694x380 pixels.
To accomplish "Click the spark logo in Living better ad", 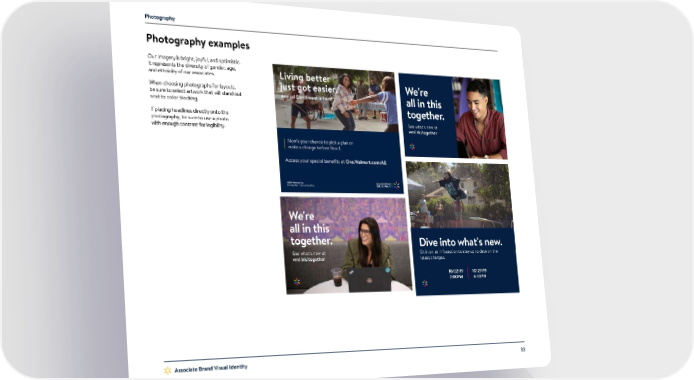I will tap(397, 185).
